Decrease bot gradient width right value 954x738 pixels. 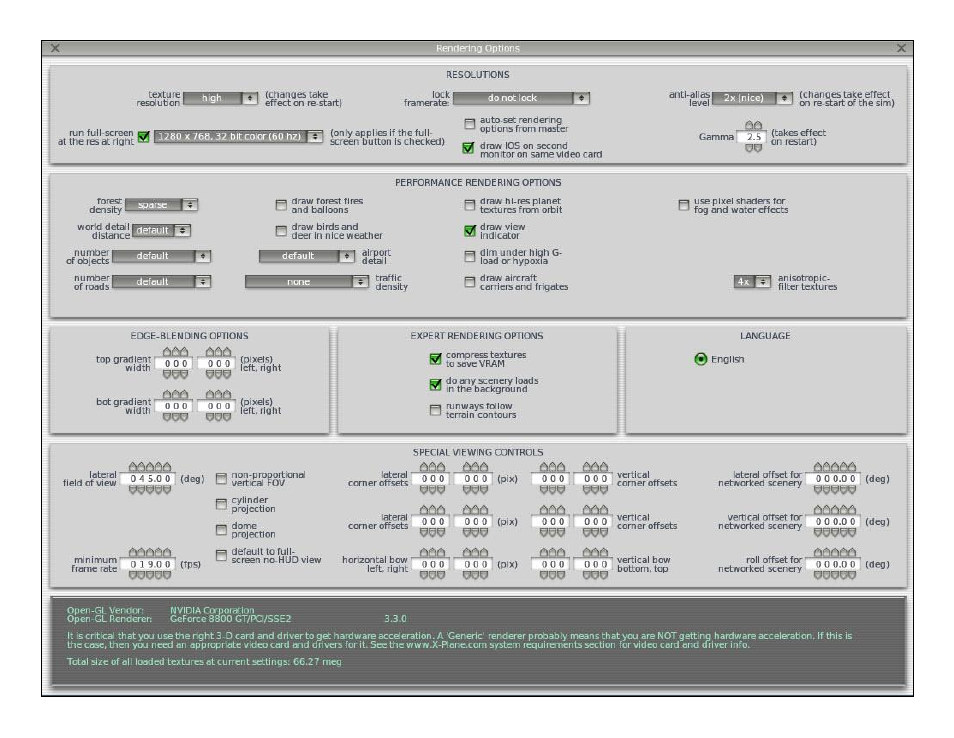pos(218,417)
